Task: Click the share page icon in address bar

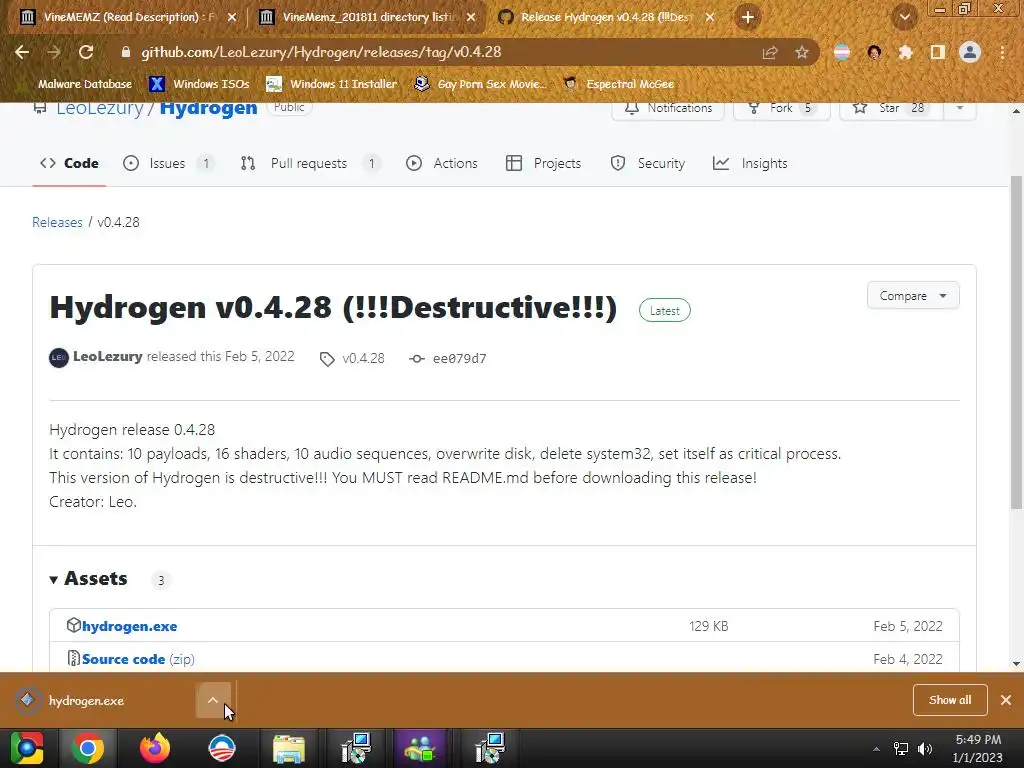Action: point(770,52)
